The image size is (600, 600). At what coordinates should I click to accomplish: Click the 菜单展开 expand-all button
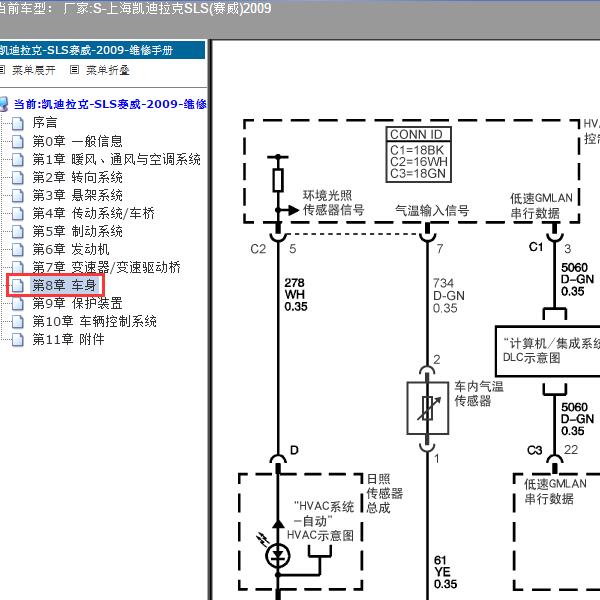pyautogui.click(x=34, y=70)
